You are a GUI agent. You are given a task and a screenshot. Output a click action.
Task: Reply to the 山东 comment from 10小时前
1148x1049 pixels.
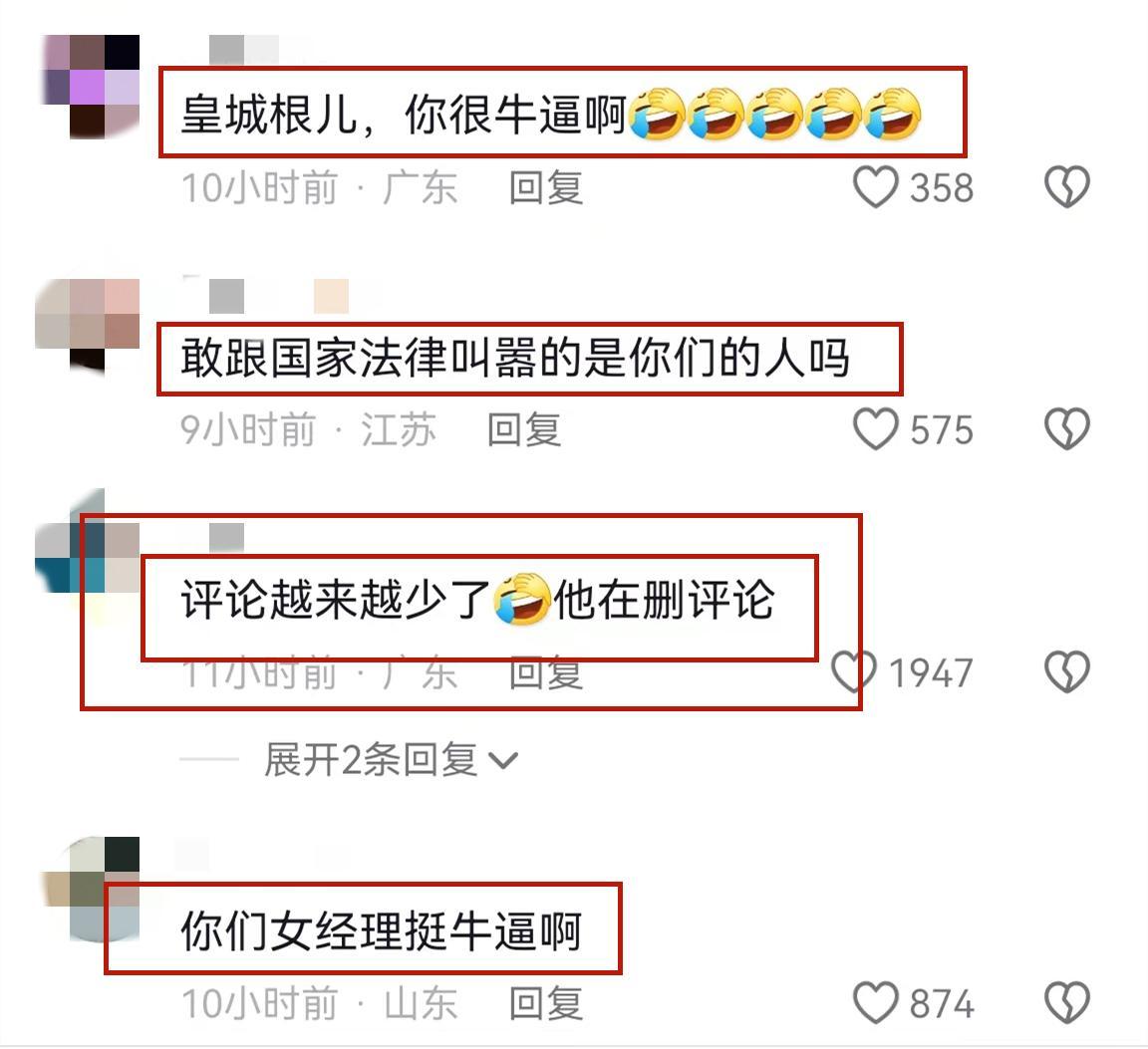546,1003
